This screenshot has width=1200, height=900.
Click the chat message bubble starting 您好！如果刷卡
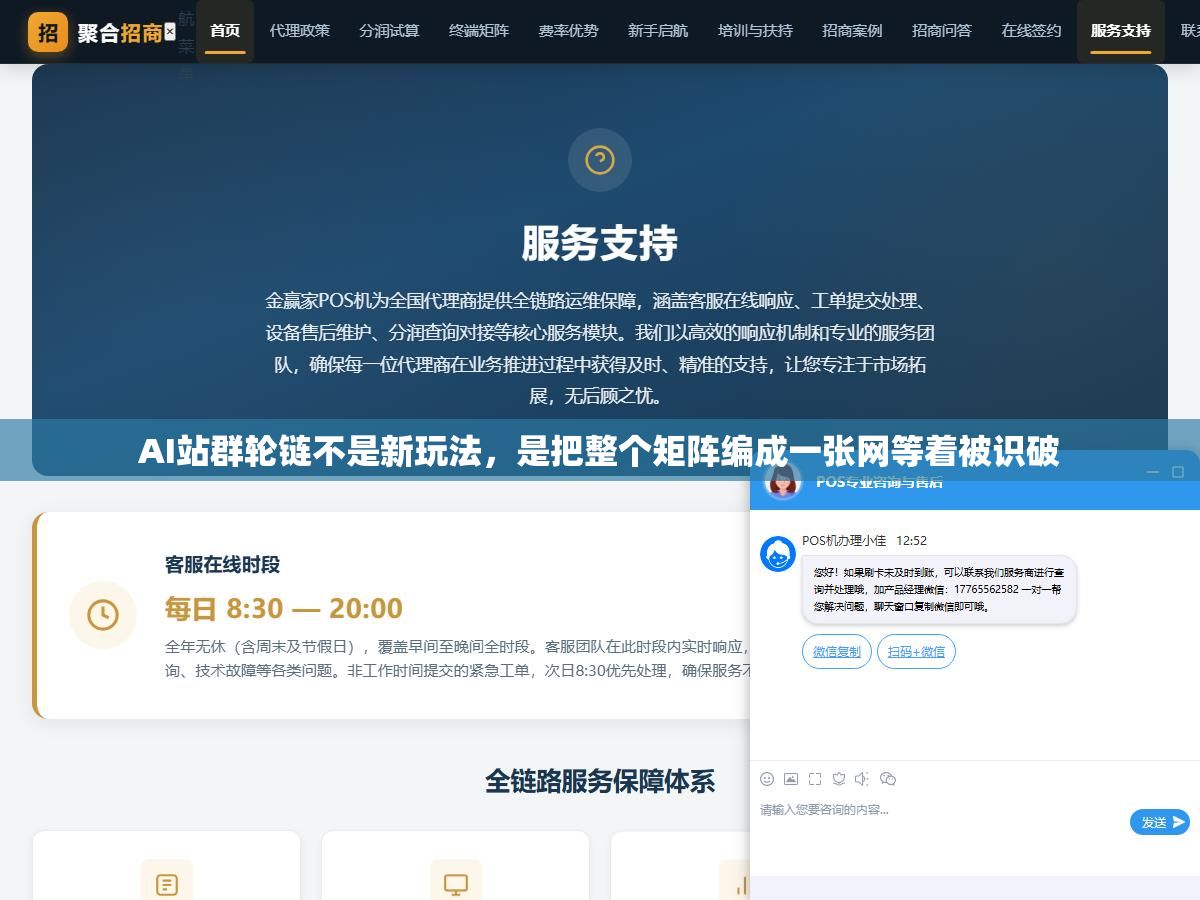pyautogui.click(x=939, y=590)
